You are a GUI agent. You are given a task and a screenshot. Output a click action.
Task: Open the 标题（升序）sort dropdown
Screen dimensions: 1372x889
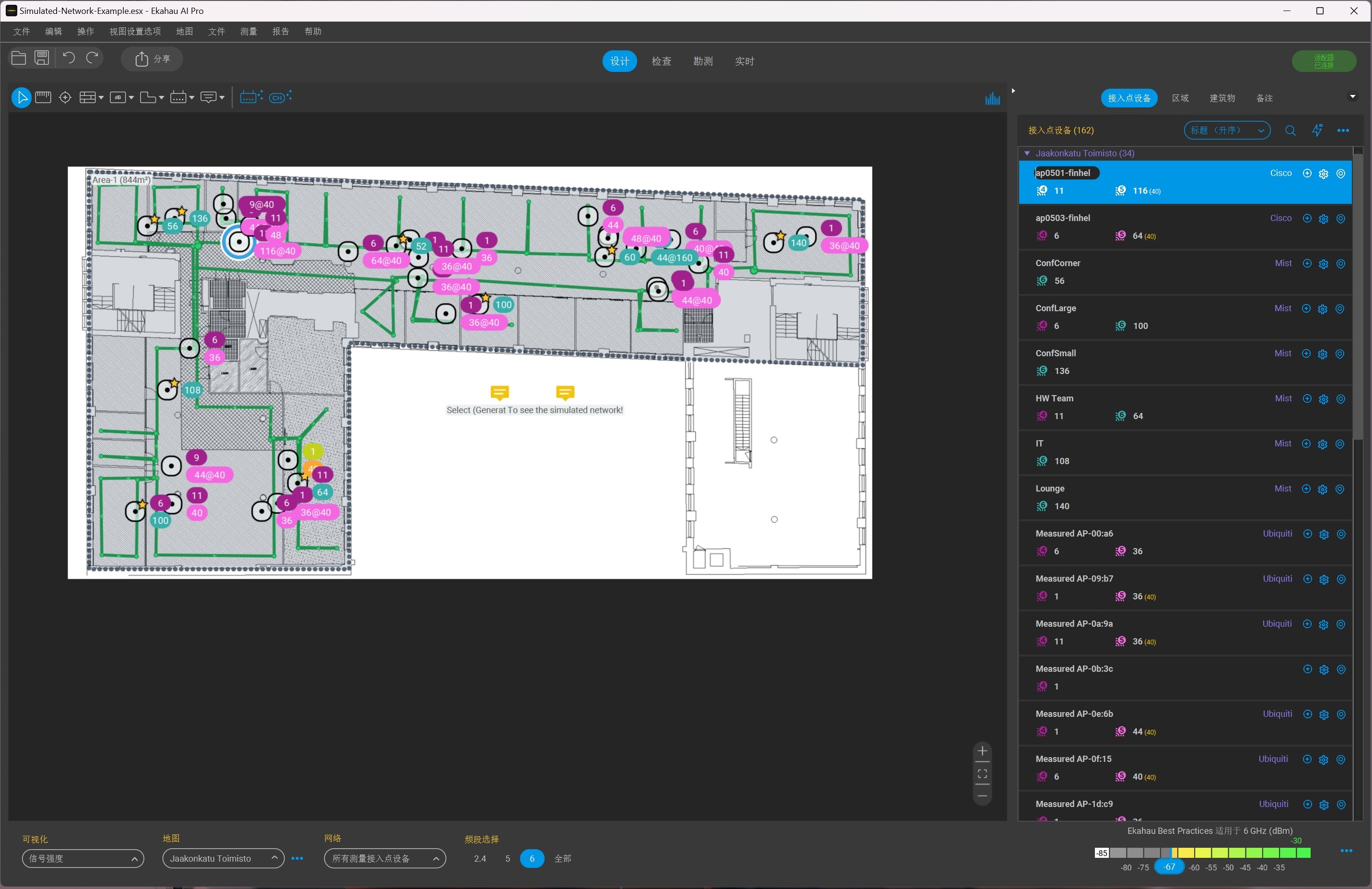1227,130
